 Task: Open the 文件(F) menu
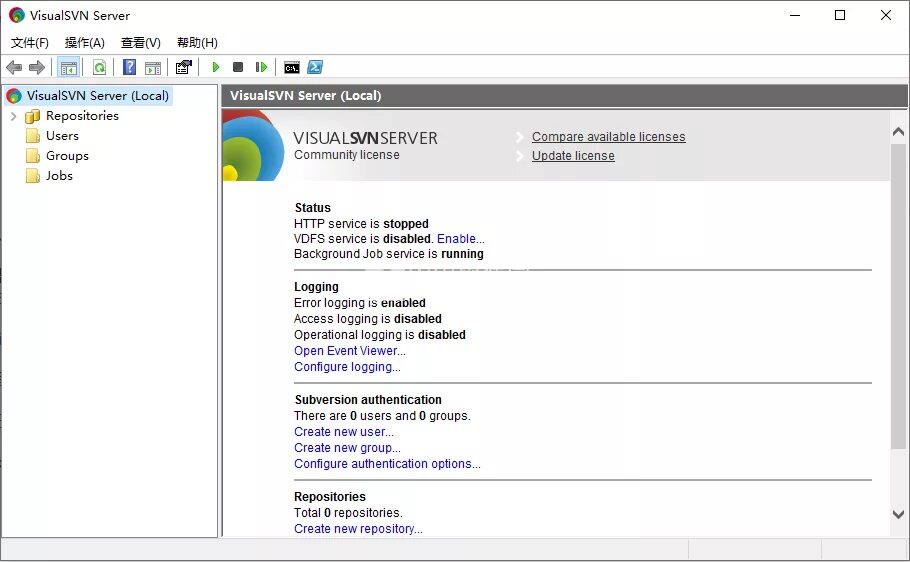pos(30,43)
